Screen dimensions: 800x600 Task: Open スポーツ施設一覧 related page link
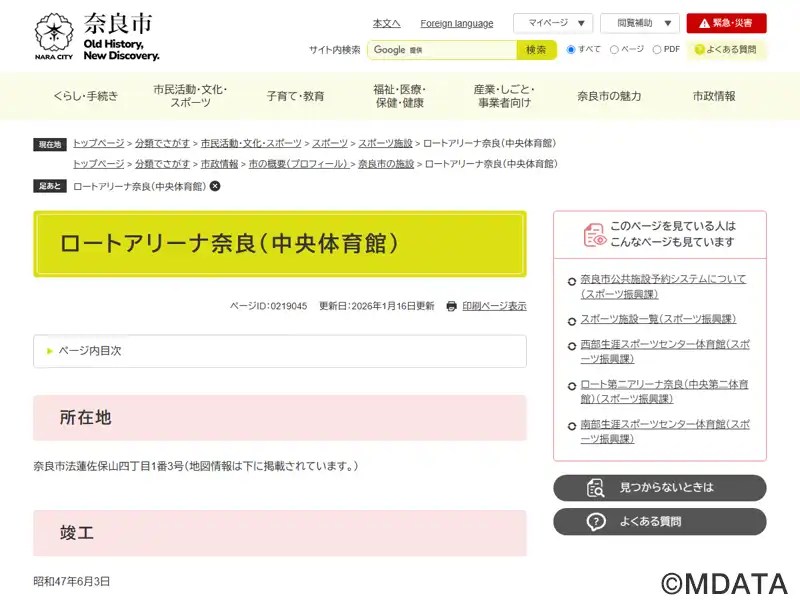coord(658,319)
